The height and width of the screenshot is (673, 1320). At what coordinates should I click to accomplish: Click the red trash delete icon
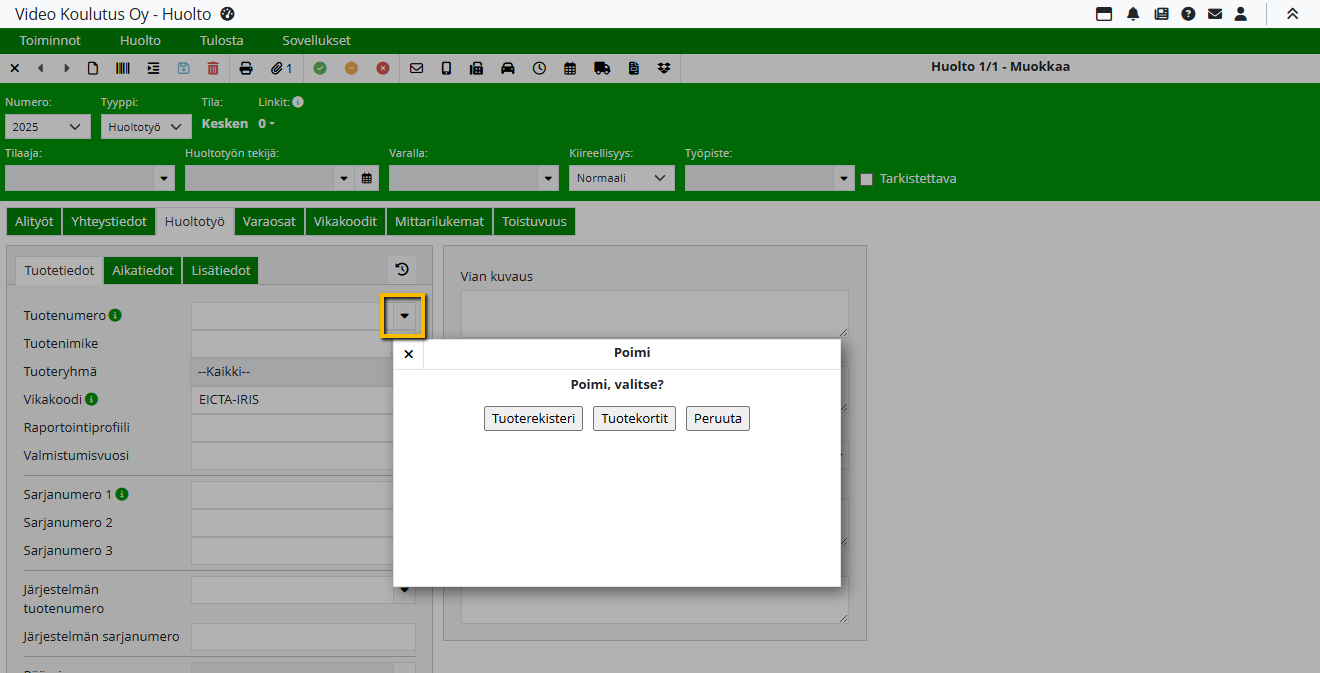(213, 68)
